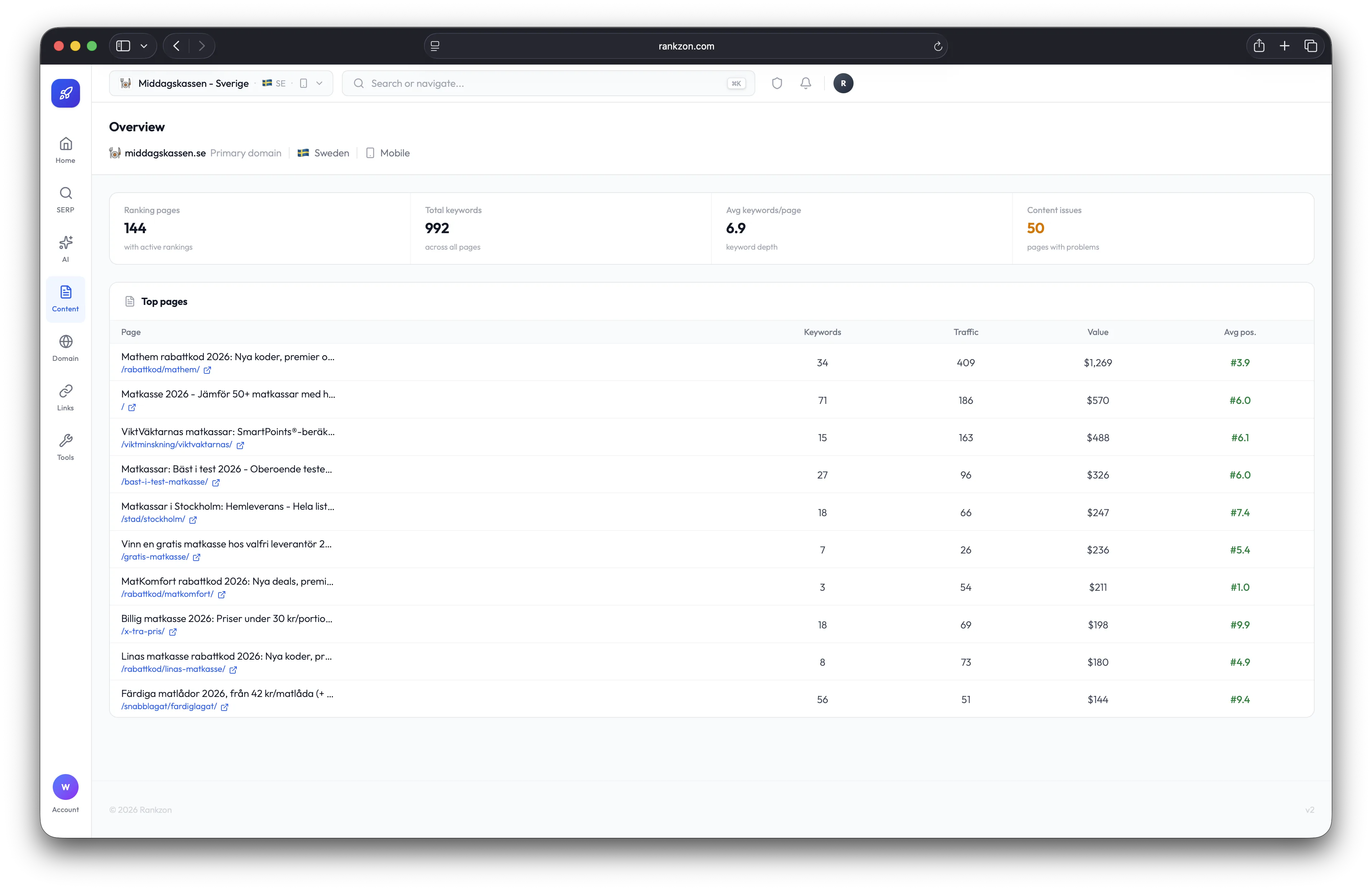The height and width of the screenshot is (891, 1372).
Task: Open the Mathem rabattkod 2026 page title
Action: pos(228,357)
